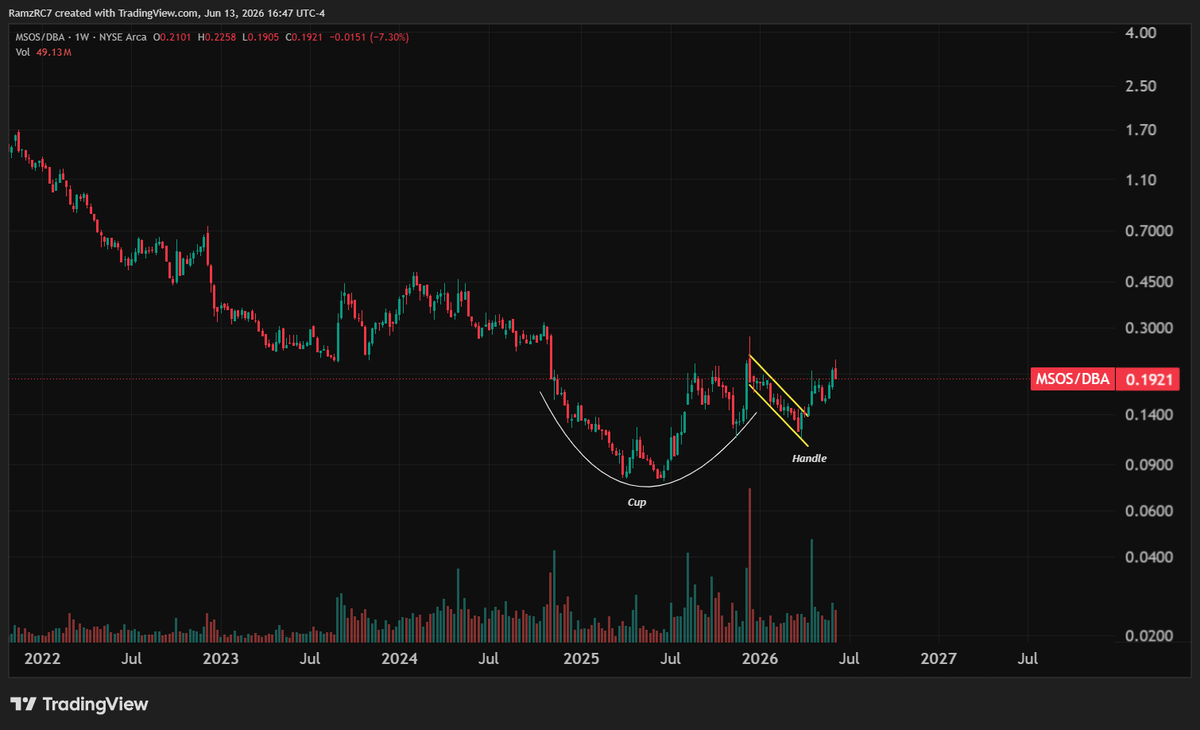Viewport: 1200px width, 730px height.
Task: Click the 2026 label on time axis
Action: point(760,659)
